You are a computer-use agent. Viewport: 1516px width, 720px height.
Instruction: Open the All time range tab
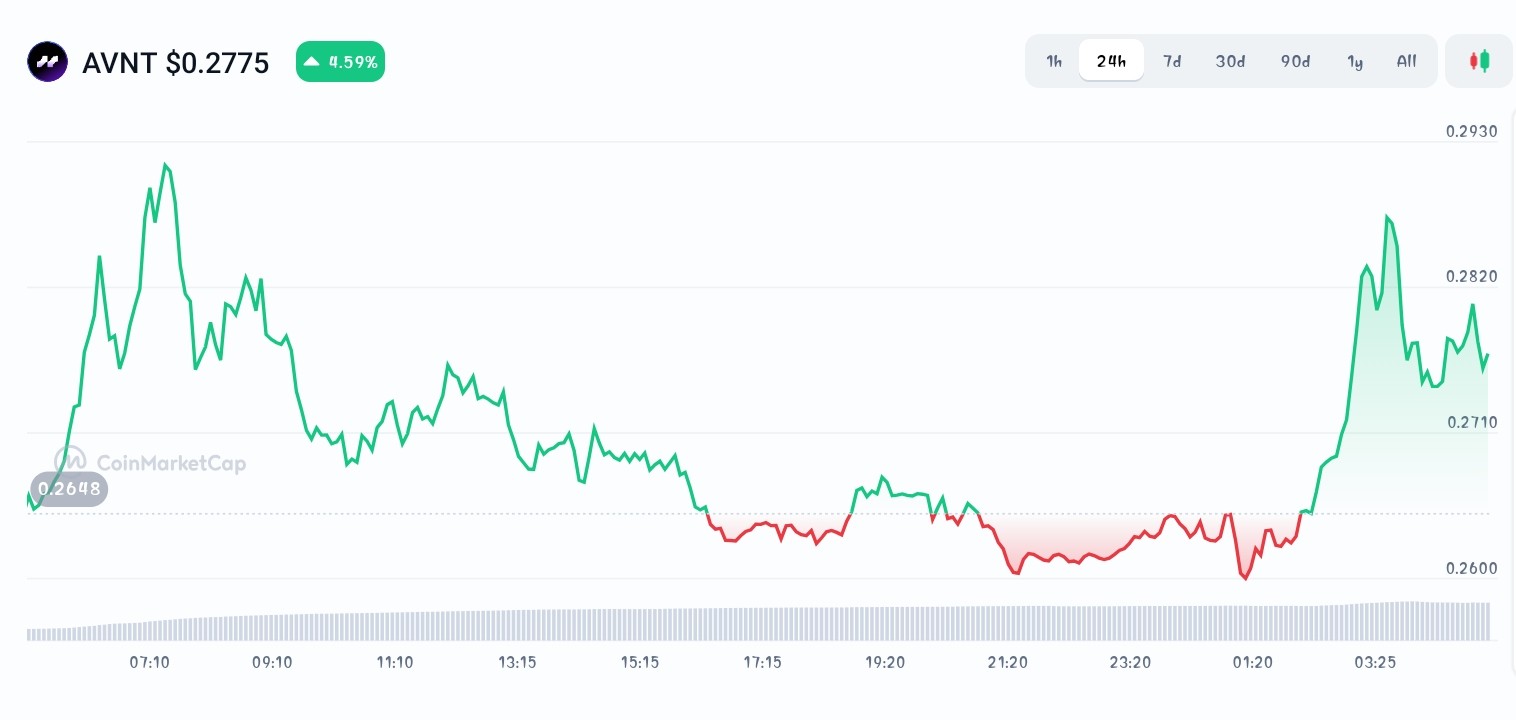(x=1406, y=61)
